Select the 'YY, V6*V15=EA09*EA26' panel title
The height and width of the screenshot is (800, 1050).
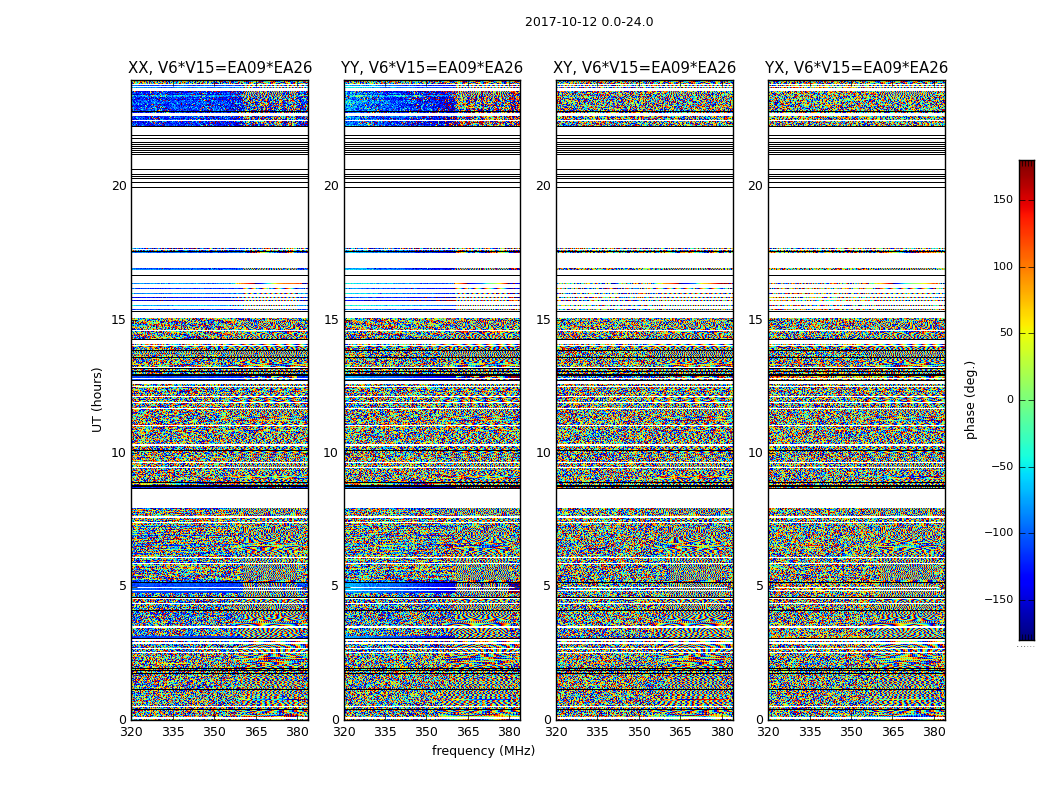point(432,68)
